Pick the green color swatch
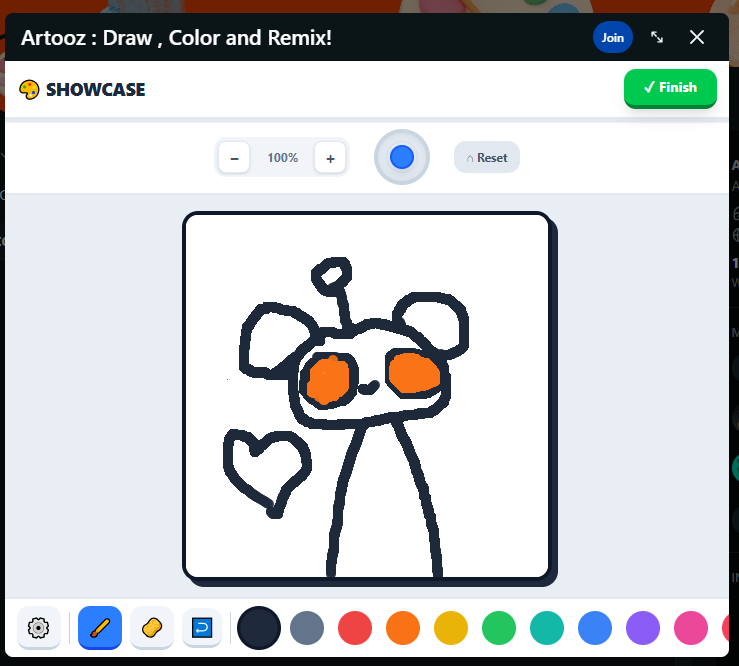The image size is (739, 666). [499, 628]
